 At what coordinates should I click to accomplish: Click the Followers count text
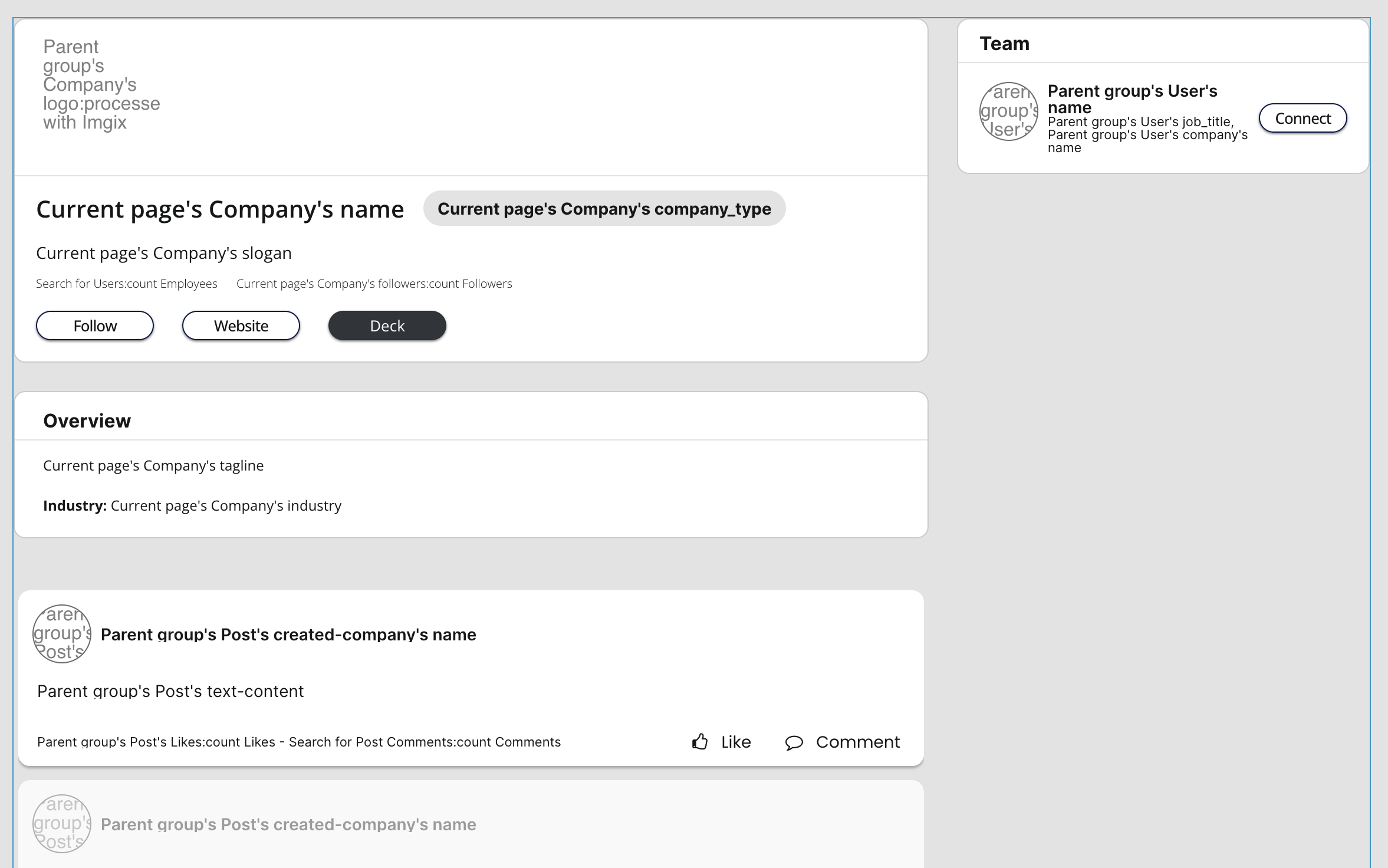click(x=374, y=284)
